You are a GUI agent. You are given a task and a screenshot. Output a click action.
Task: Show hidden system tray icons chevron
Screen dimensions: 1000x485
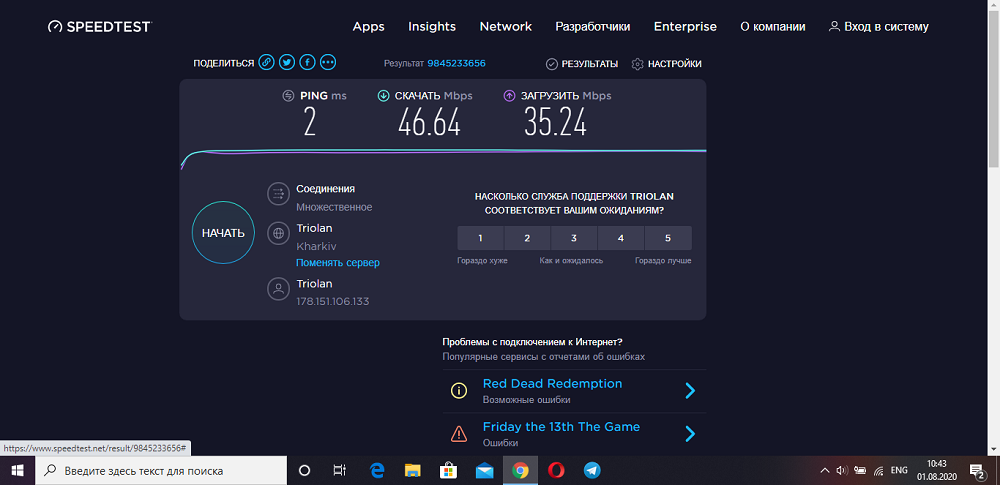tap(825, 471)
